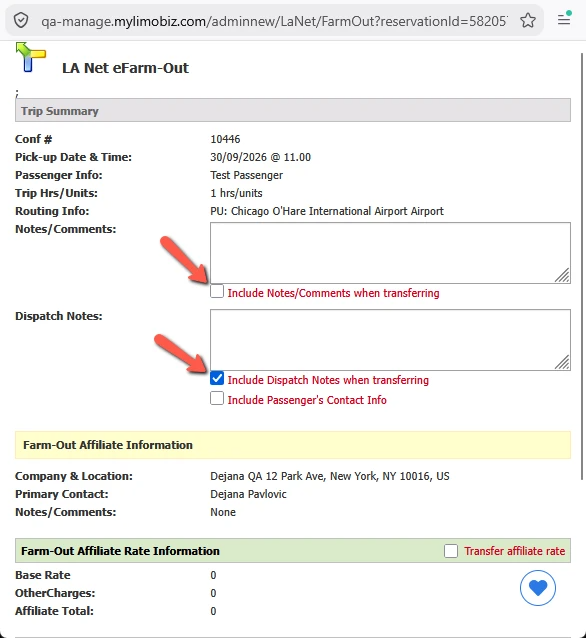The height and width of the screenshot is (638, 586).
Task: Click the Pick-up Date & Time label
Action: tap(73, 157)
